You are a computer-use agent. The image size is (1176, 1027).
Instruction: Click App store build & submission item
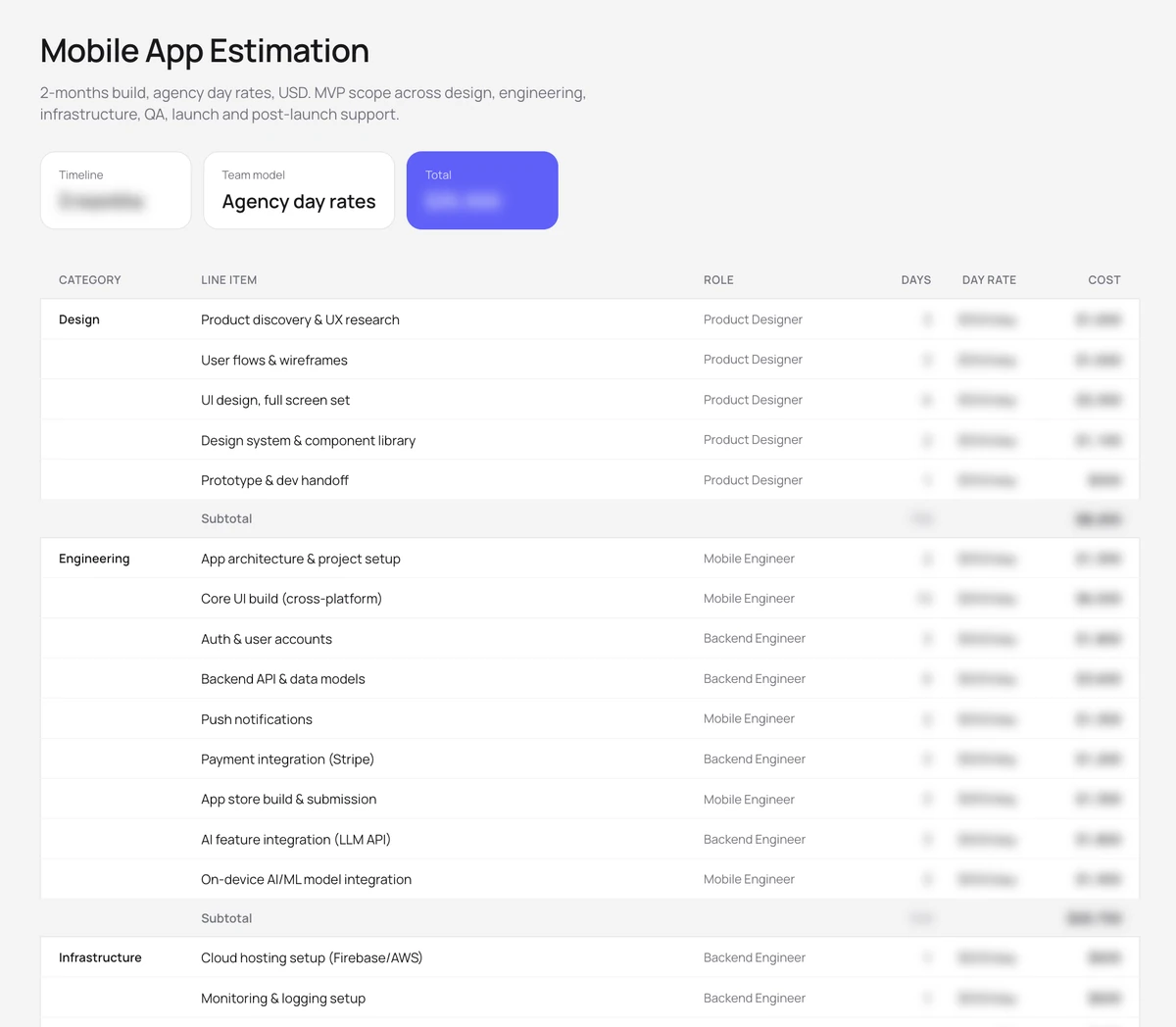(x=288, y=800)
